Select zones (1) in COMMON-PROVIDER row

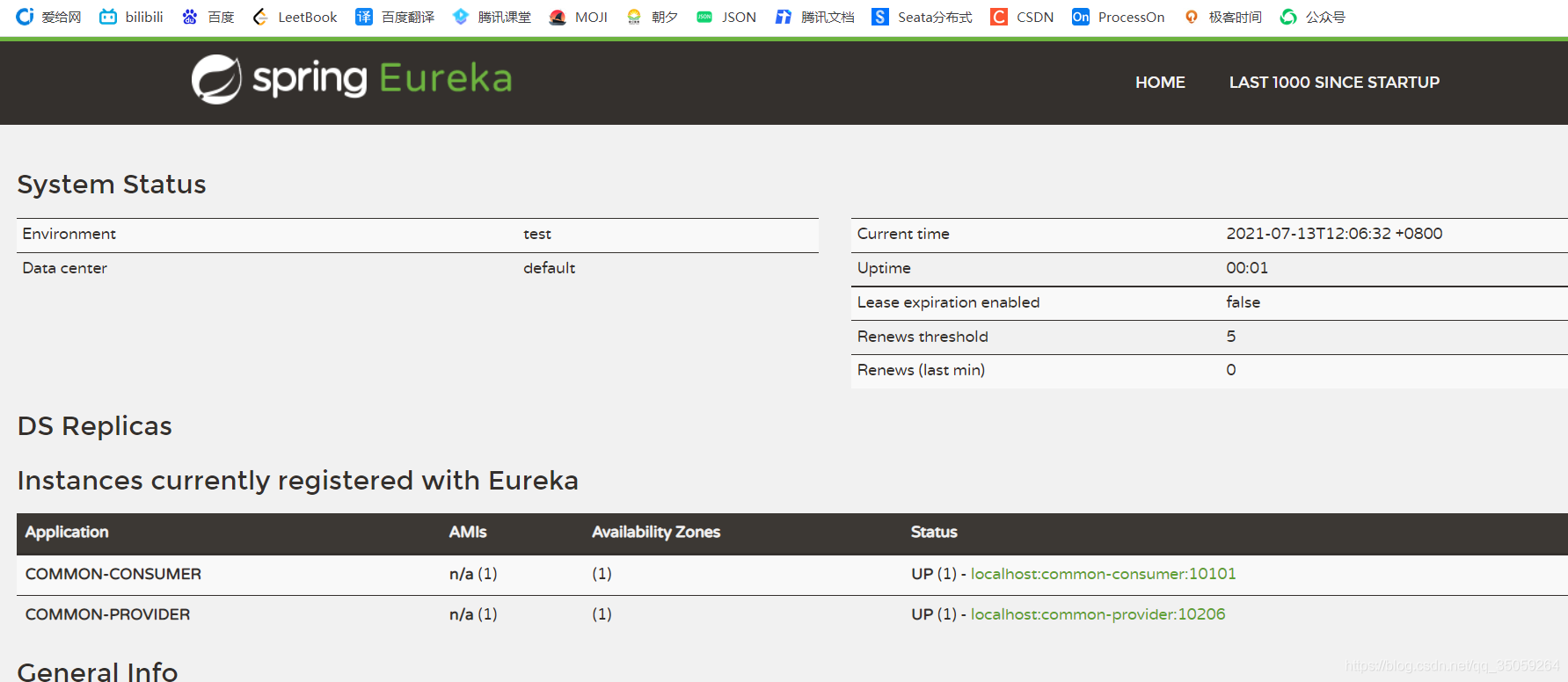(602, 614)
